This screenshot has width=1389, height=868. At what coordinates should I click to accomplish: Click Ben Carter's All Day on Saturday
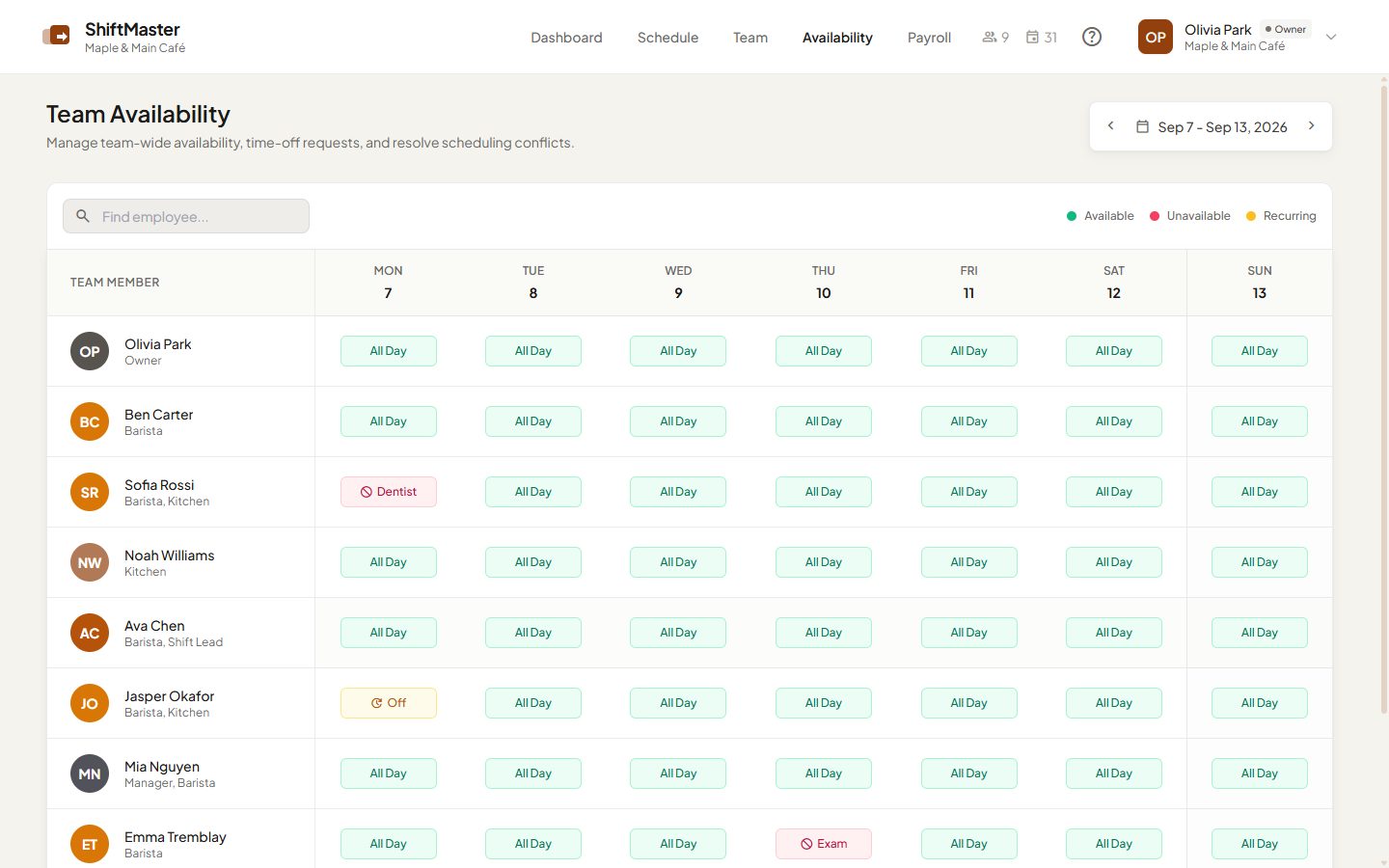point(1114,421)
